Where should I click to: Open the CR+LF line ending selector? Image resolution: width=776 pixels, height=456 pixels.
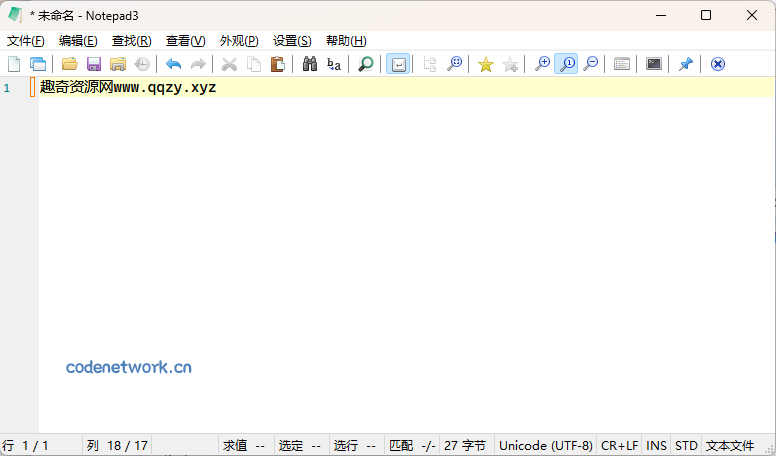619,445
